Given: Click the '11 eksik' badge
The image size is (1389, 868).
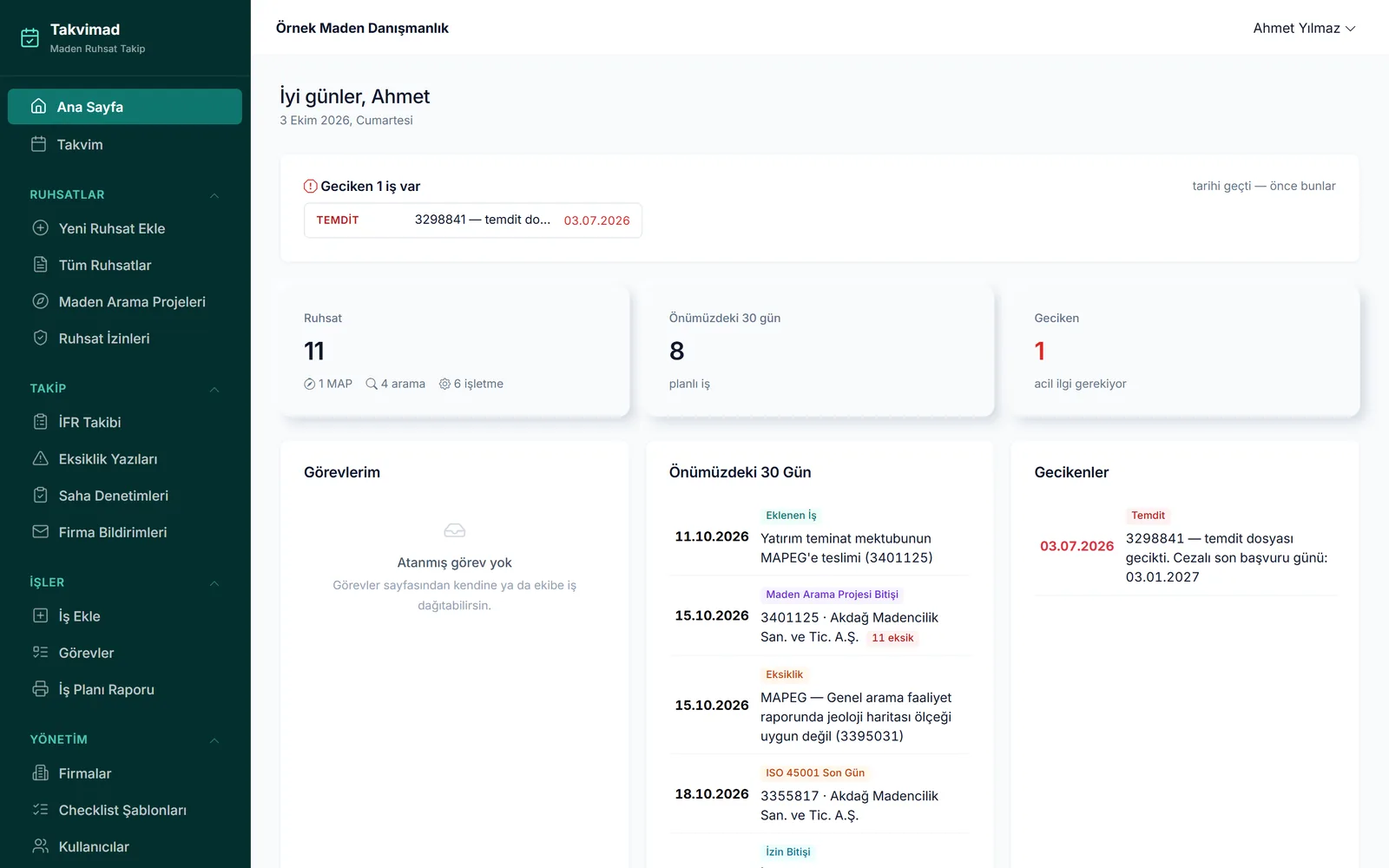Looking at the screenshot, I should pos(892,638).
